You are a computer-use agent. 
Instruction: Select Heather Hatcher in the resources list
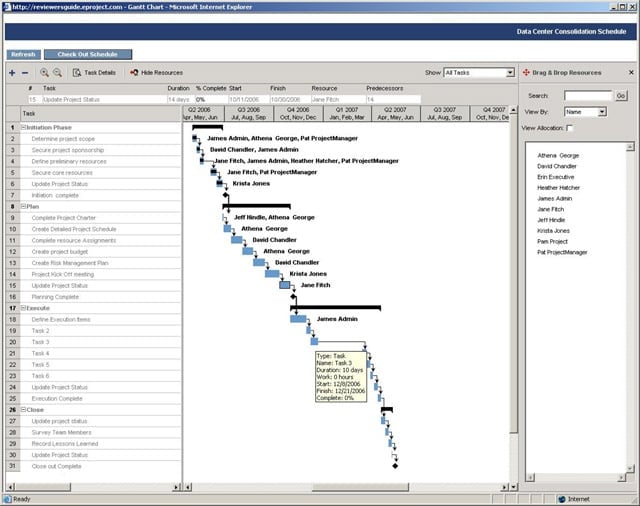tap(558, 188)
